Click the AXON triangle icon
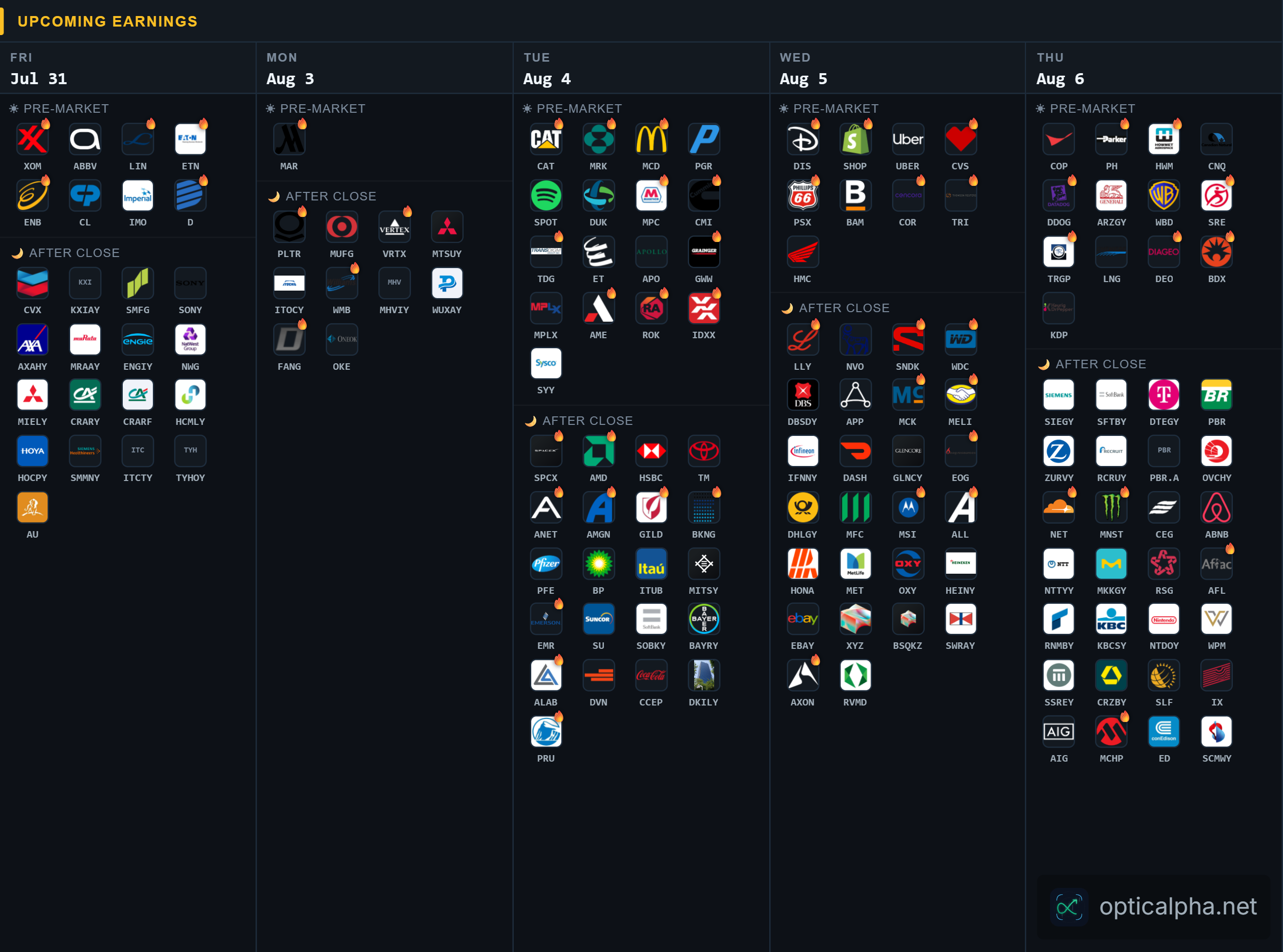 803,675
